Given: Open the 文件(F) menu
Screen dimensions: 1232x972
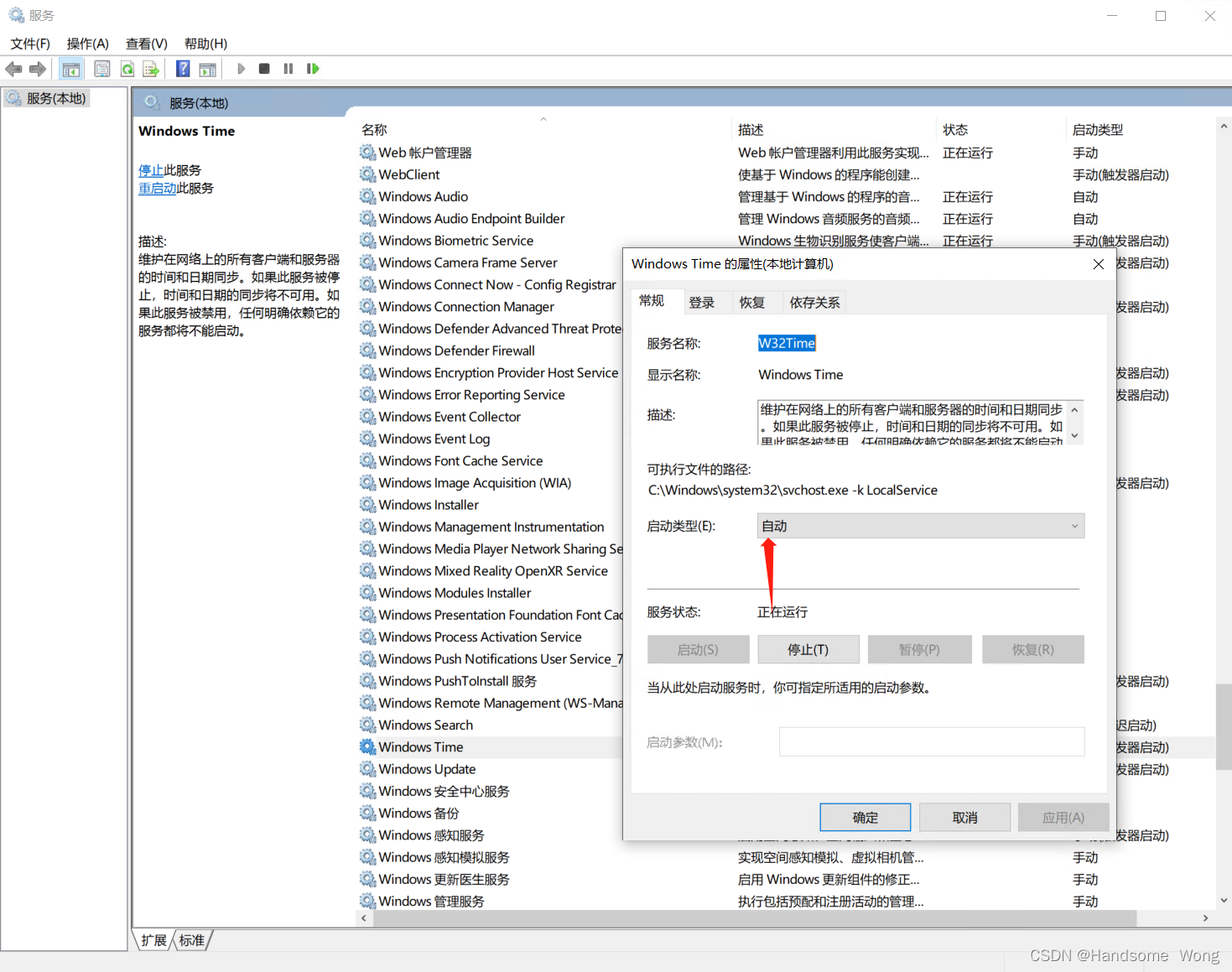Looking at the screenshot, I should (x=30, y=44).
